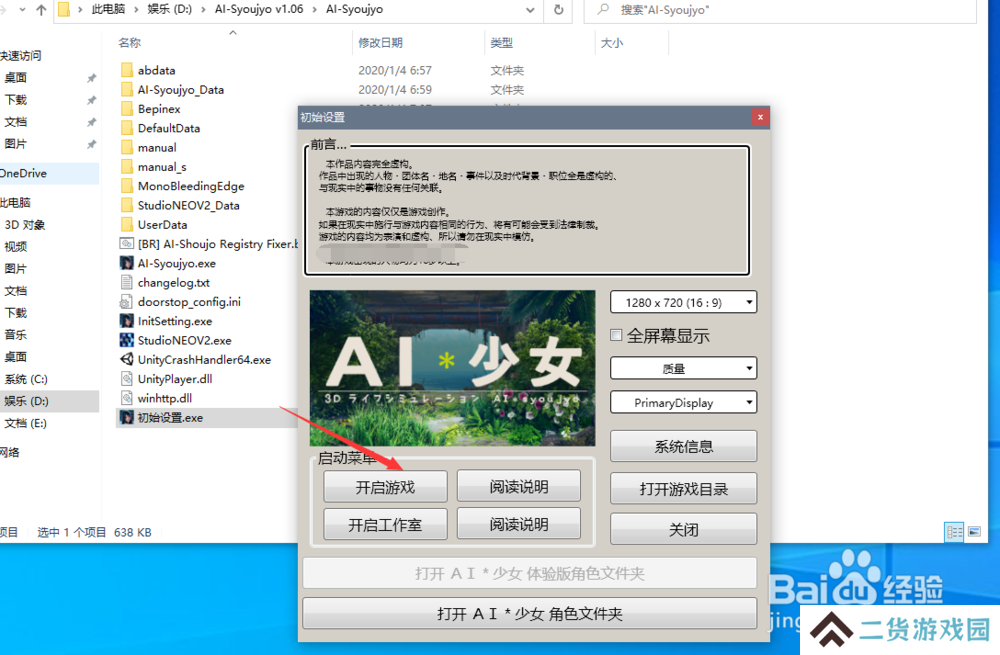Sort files by 修改日期 column header
Image resolution: width=1000 pixels, height=655 pixels.
point(380,43)
